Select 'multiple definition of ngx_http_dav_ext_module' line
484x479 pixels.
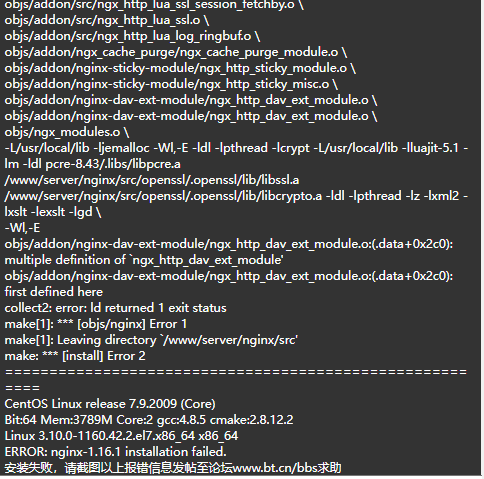pyautogui.click(x=144, y=260)
